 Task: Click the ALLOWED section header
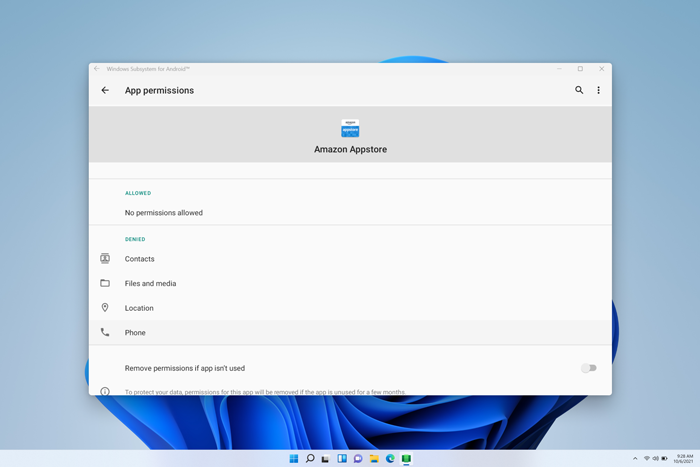click(138, 193)
